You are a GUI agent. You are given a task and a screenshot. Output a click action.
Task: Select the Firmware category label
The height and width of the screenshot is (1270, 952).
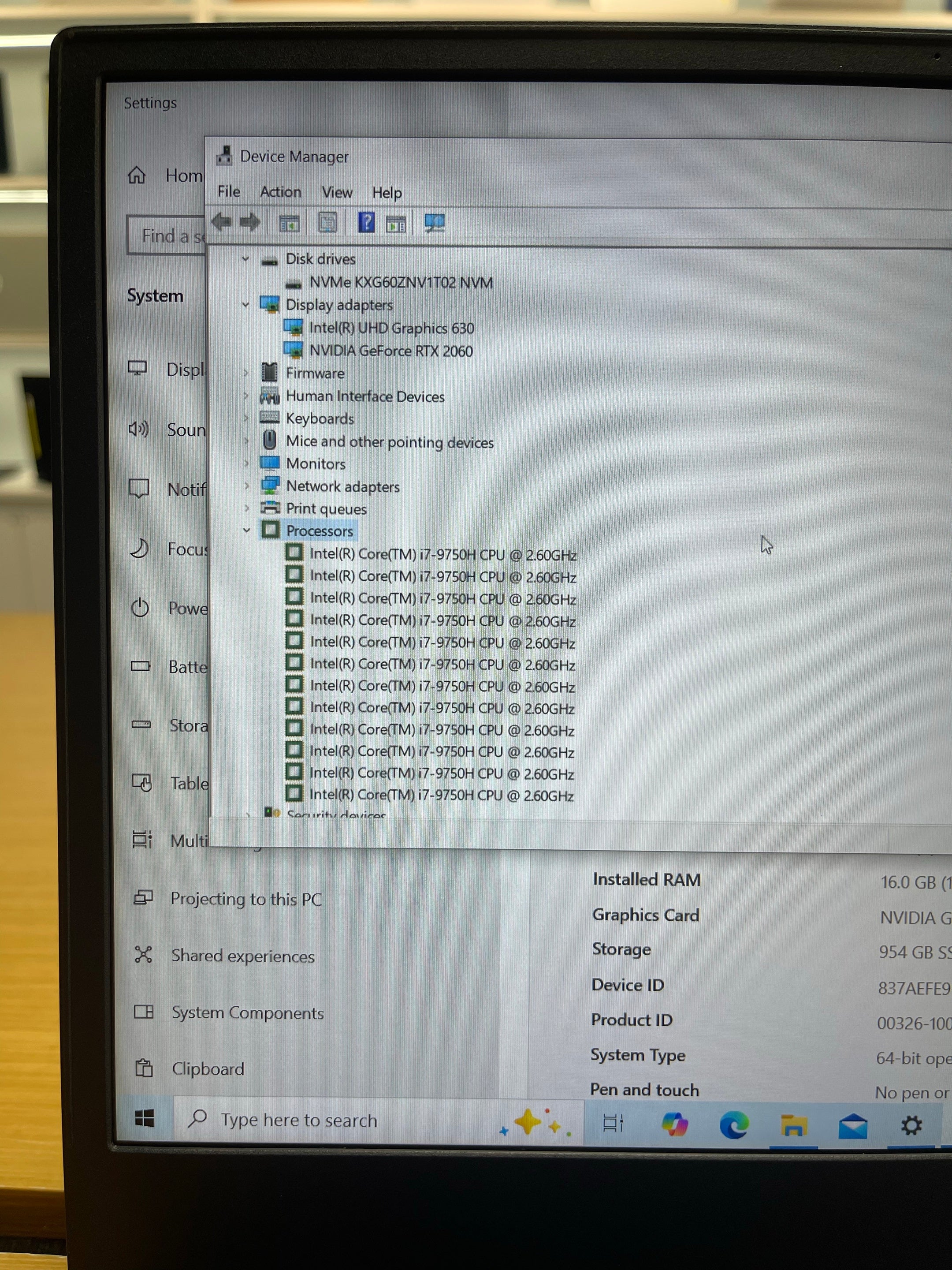[315, 373]
